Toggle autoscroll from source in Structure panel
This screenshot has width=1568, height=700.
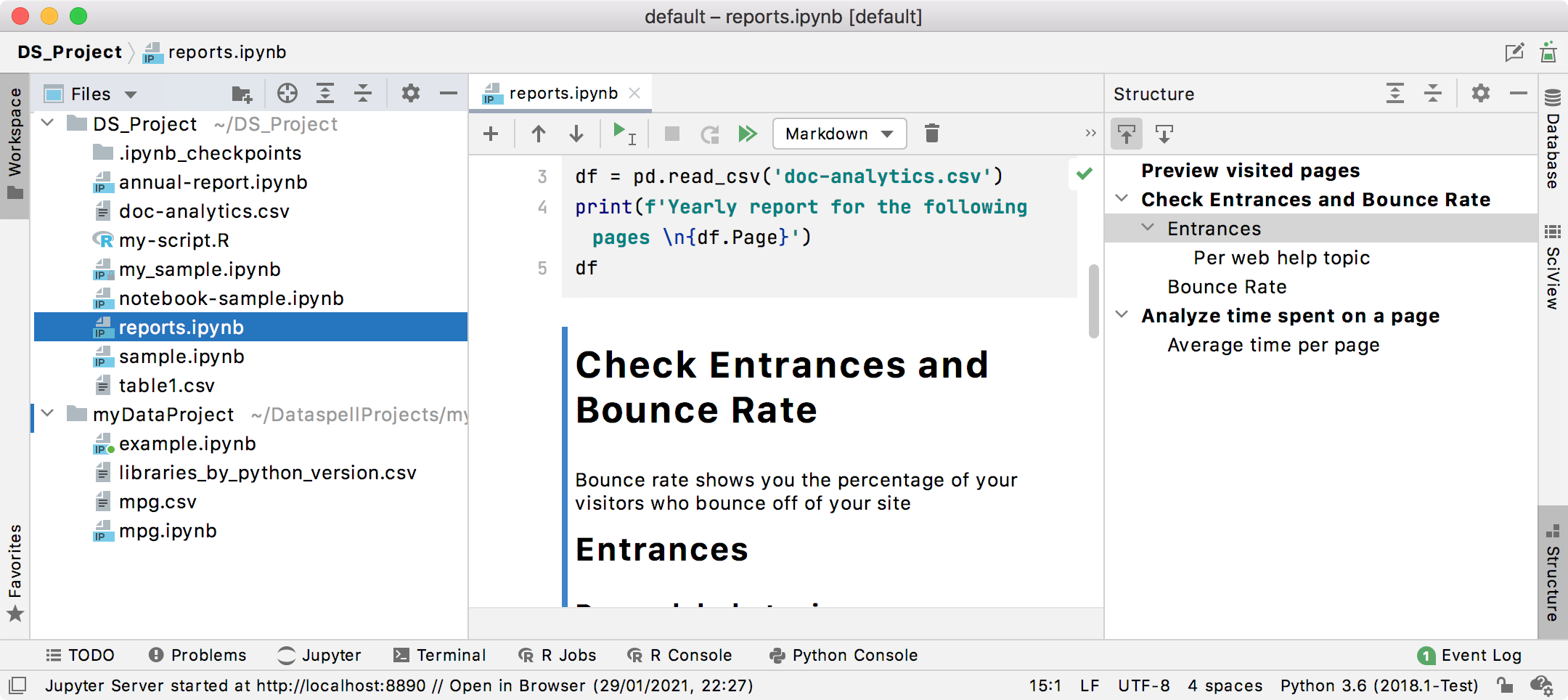(1164, 134)
